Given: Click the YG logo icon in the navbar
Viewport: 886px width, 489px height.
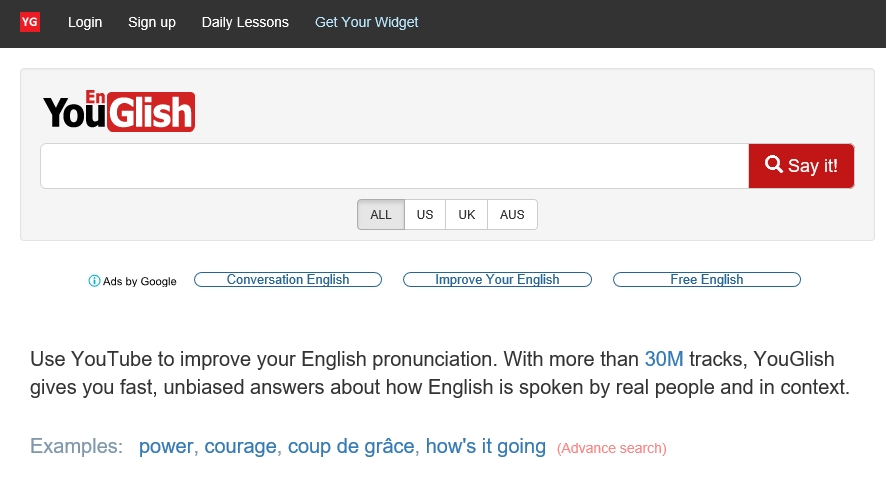Looking at the screenshot, I should click(30, 22).
